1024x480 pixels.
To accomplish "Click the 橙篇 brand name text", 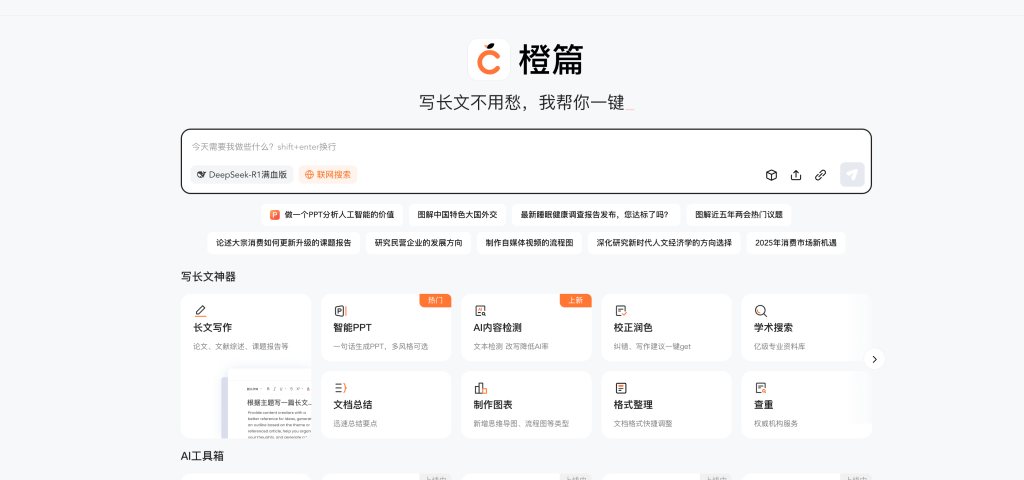I will [551, 60].
